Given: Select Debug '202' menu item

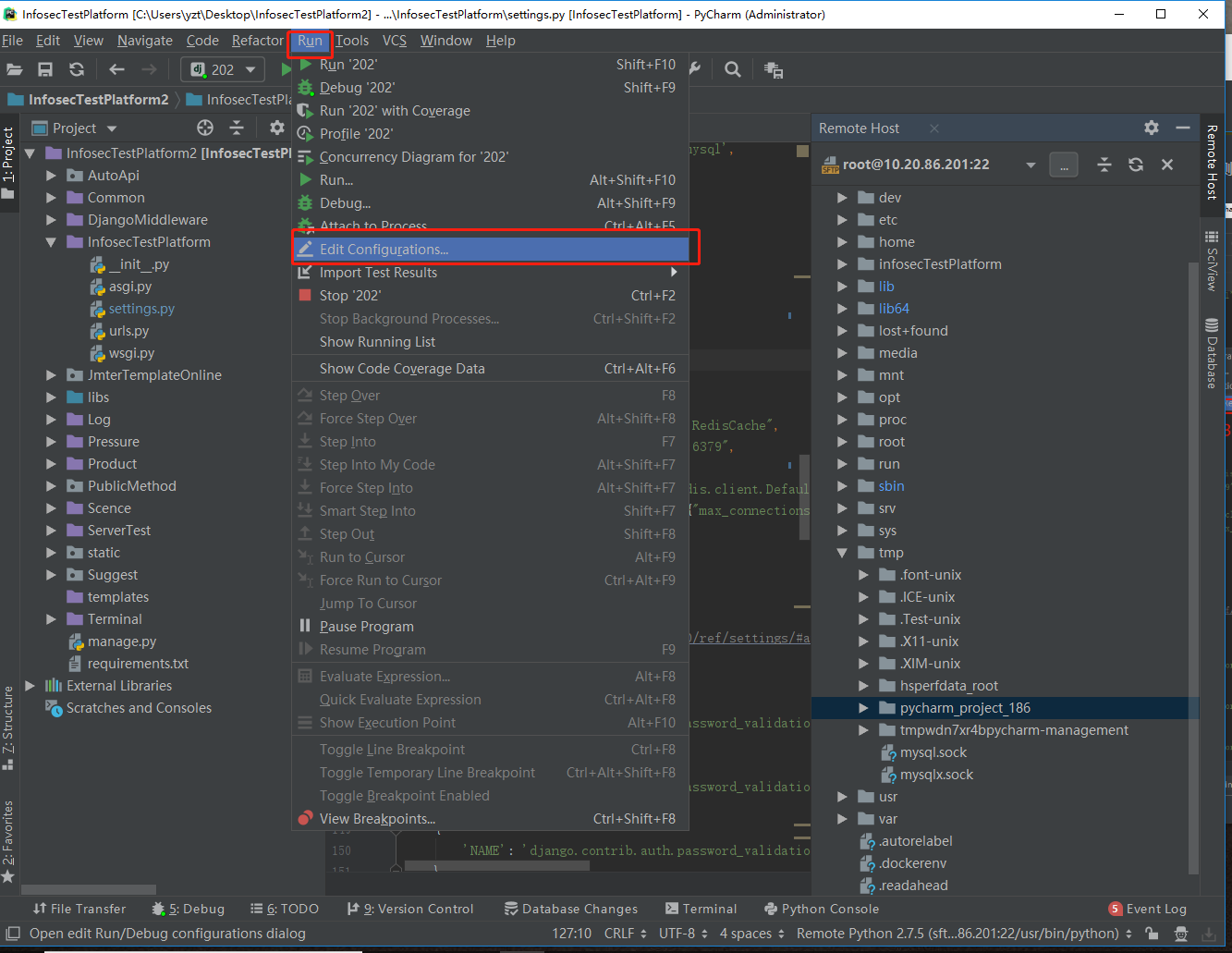Looking at the screenshot, I should click(x=491, y=88).
